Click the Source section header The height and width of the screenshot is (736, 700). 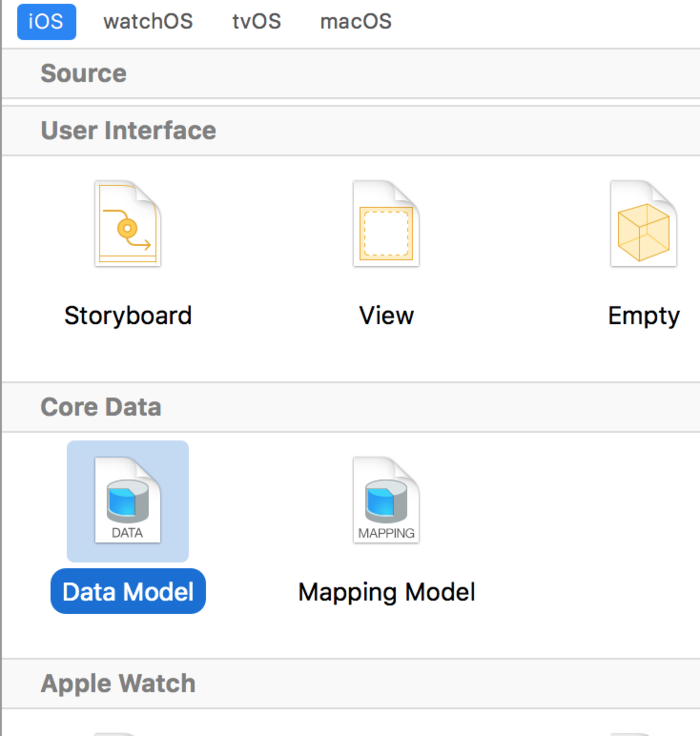click(83, 74)
